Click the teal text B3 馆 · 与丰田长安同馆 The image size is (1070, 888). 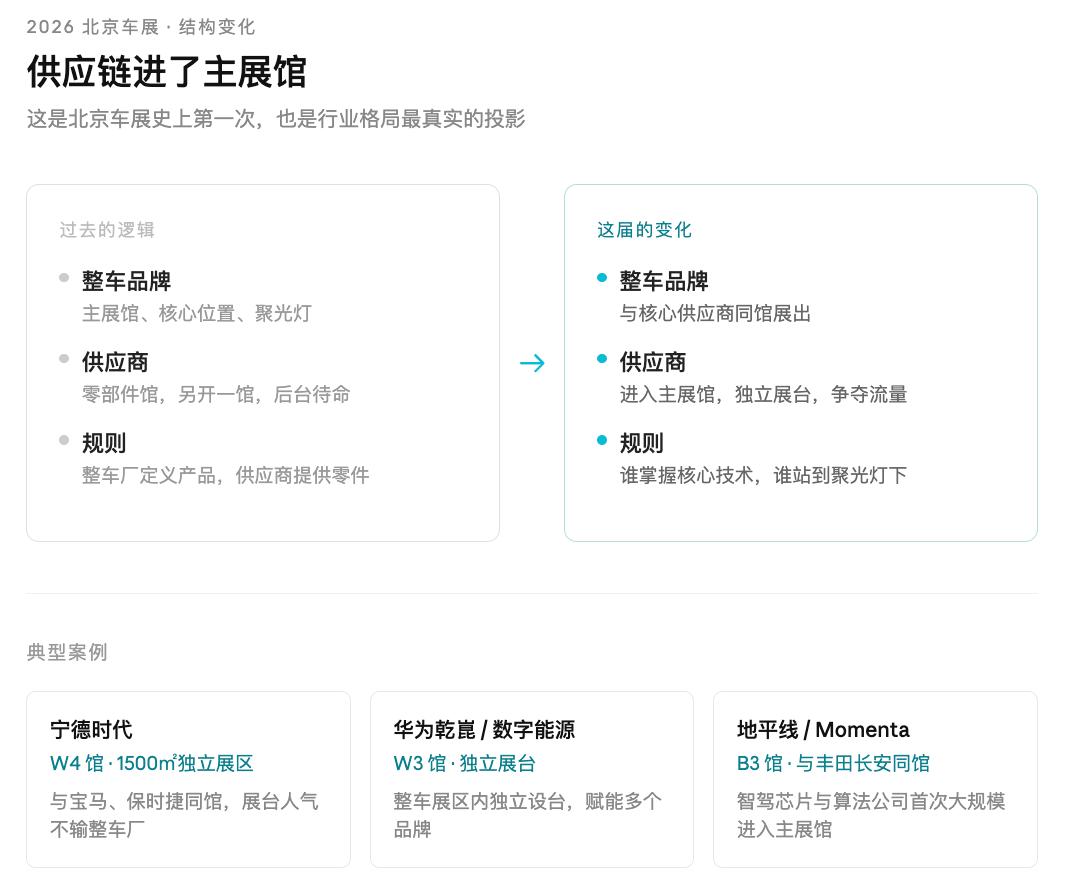click(833, 763)
